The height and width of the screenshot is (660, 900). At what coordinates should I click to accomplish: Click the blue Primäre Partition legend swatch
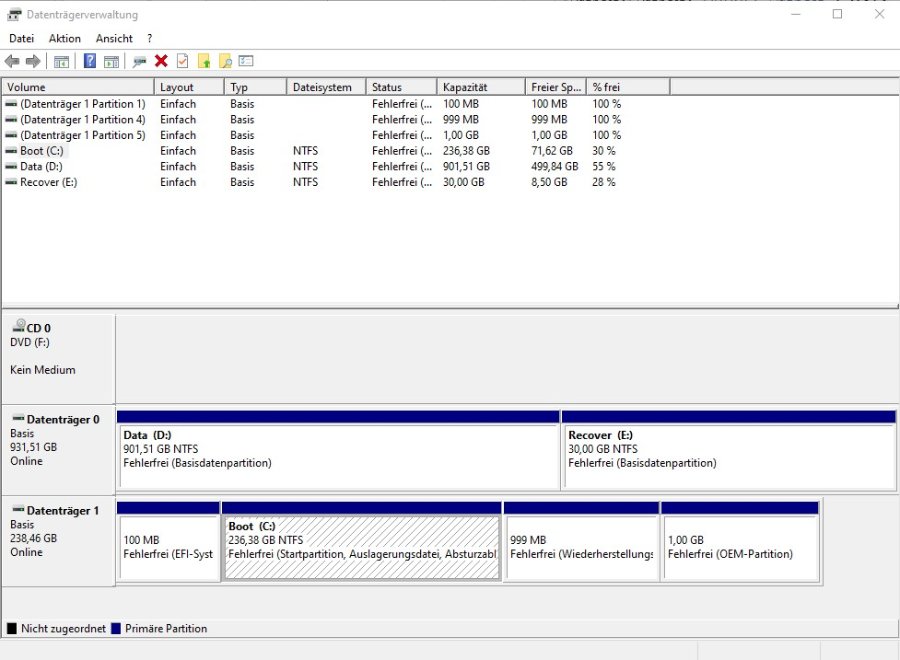[117, 629]
